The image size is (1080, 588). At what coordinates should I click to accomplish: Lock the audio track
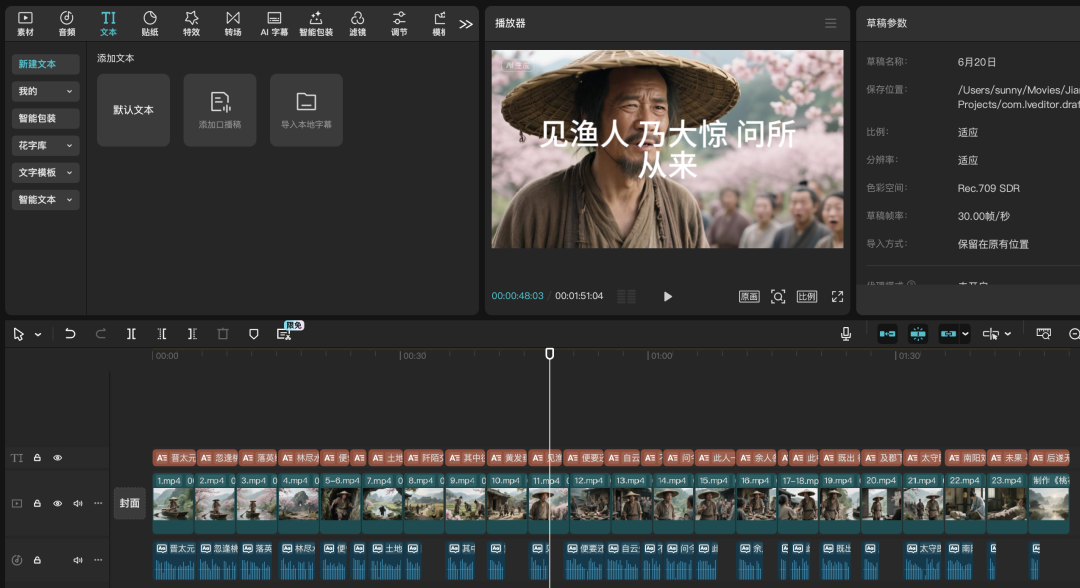(x=37, y=560)
